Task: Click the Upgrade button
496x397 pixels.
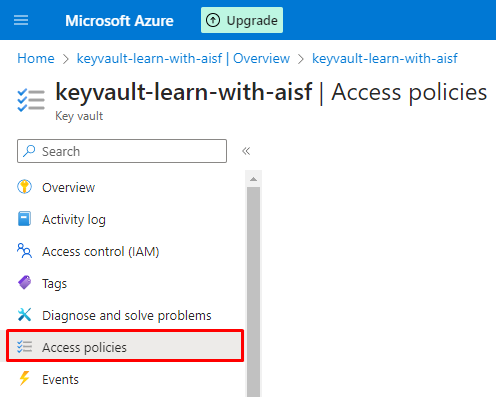Action: tap(242, 20)
